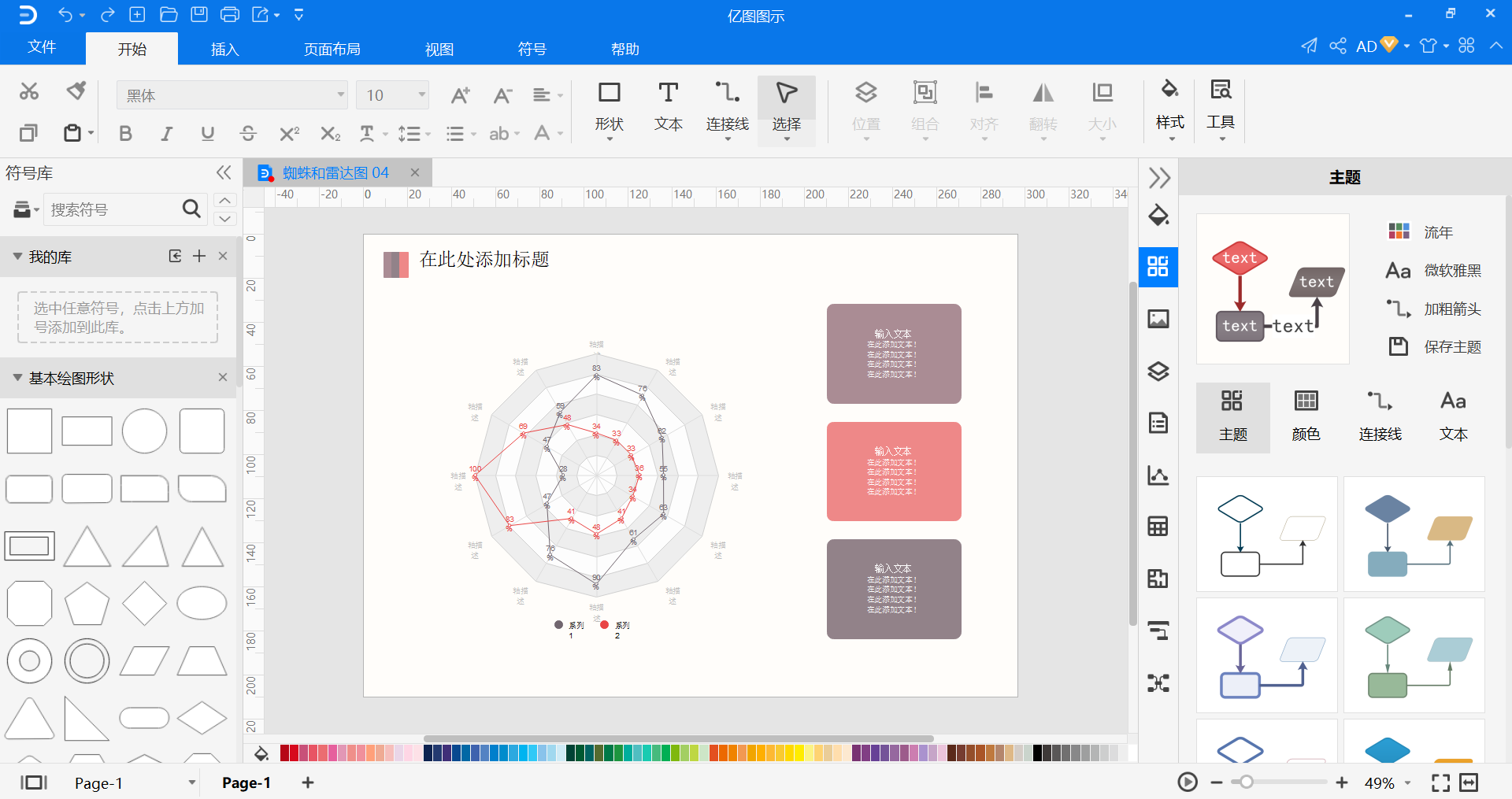
Task: Select the Format Painter brush icon
Action: tap(76, 91)
